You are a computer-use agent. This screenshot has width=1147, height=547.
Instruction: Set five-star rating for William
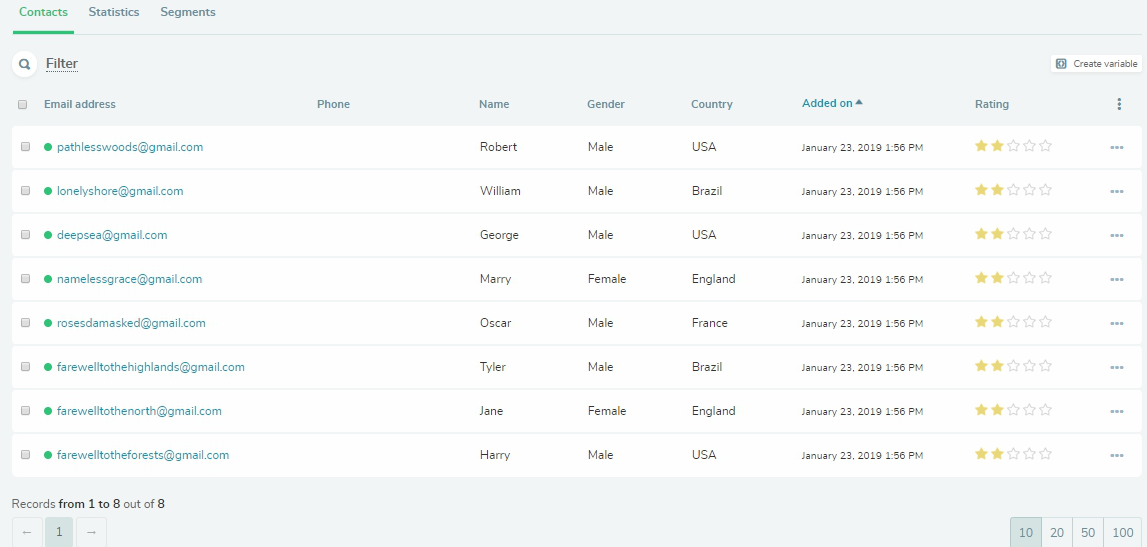click(x=1046, y=190)
